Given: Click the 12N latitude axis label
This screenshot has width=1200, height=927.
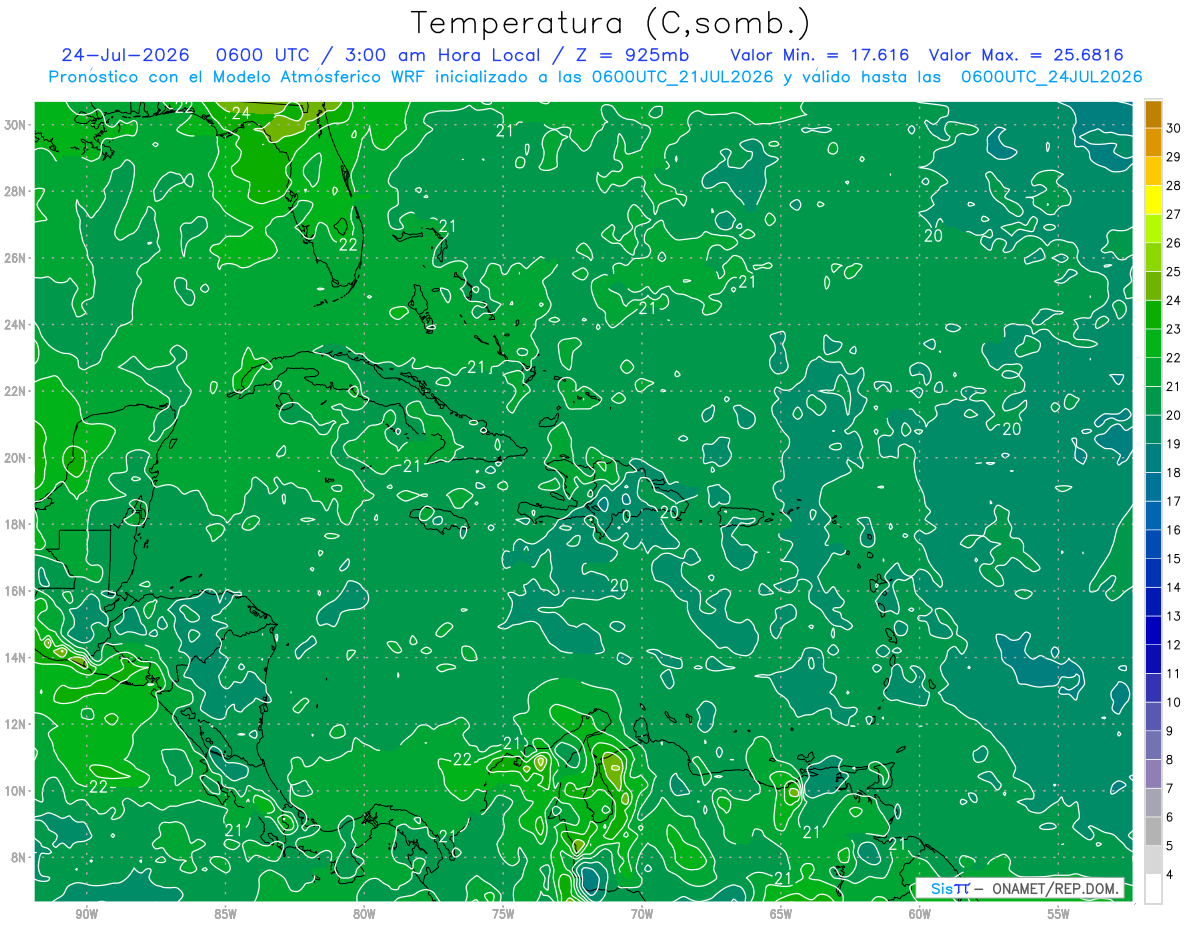Looking at the screenshot, I should click(x=17, y=724).
